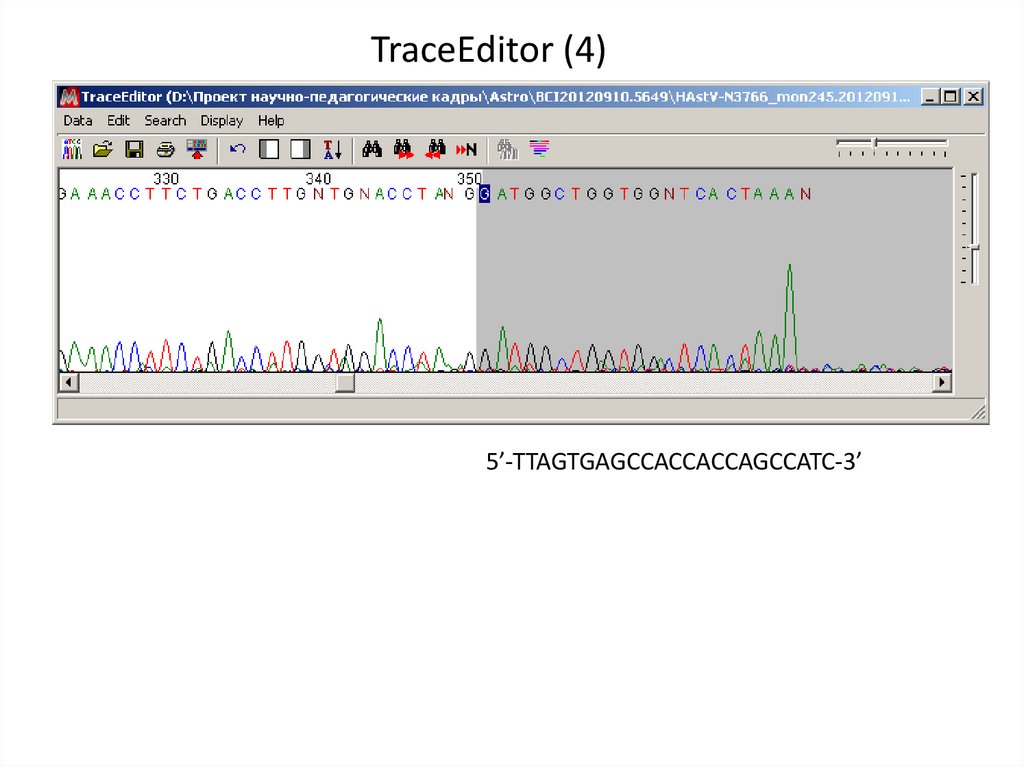1024x767 pixels.
Task: Click the horizontal scrollbar thumb
Action: 345,382
